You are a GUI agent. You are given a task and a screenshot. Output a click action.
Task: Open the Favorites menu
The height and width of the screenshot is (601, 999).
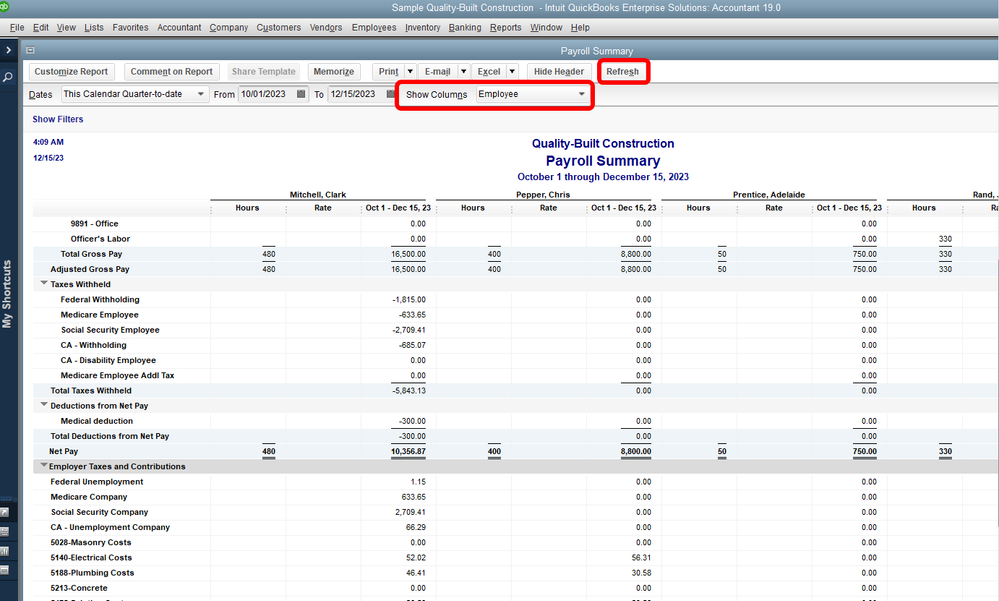130,27
